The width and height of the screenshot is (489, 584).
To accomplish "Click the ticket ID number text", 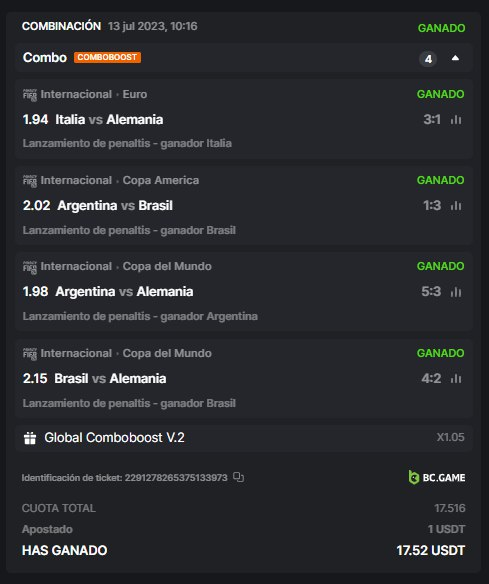I will 176,477.
